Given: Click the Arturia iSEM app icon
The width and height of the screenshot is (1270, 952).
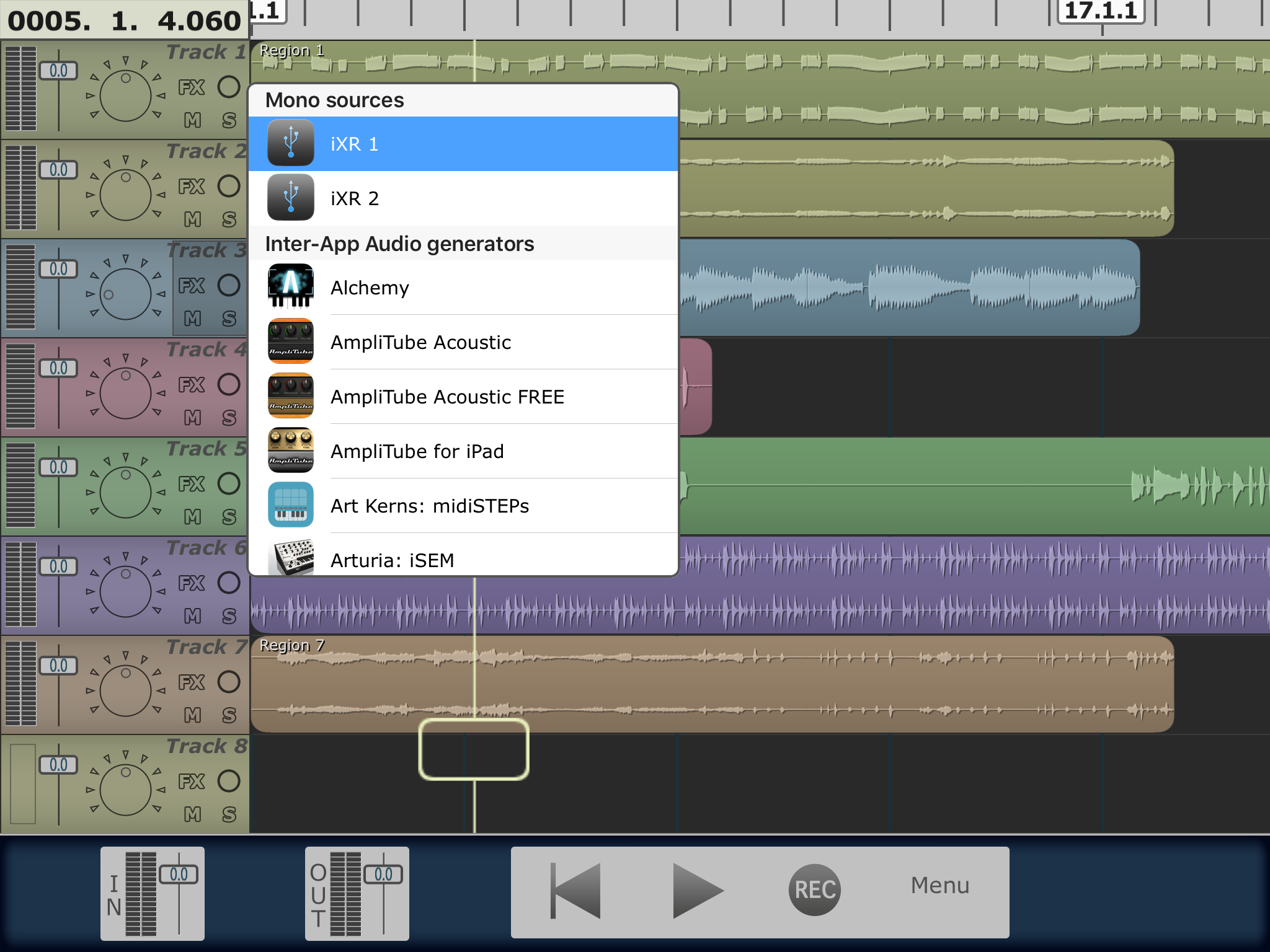Looking at the screenshot, I should coord(291,557).
